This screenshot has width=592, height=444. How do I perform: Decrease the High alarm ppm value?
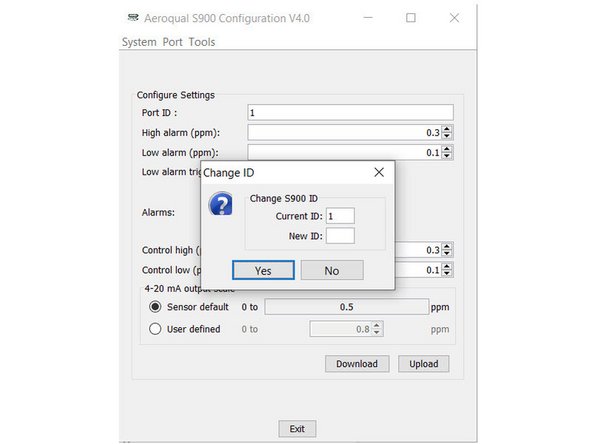point(447,136)
